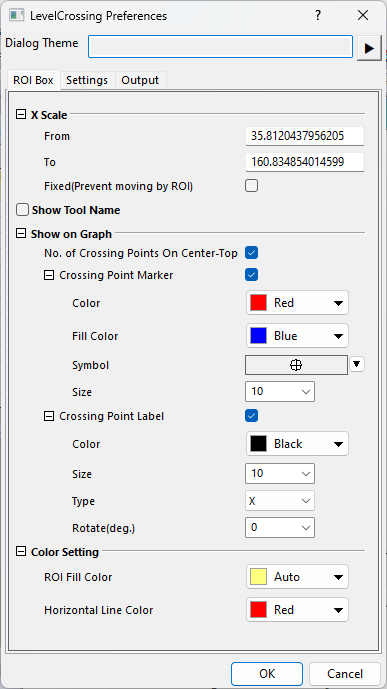Click the Dialog Theme arrow button

[x=369, y=48]
